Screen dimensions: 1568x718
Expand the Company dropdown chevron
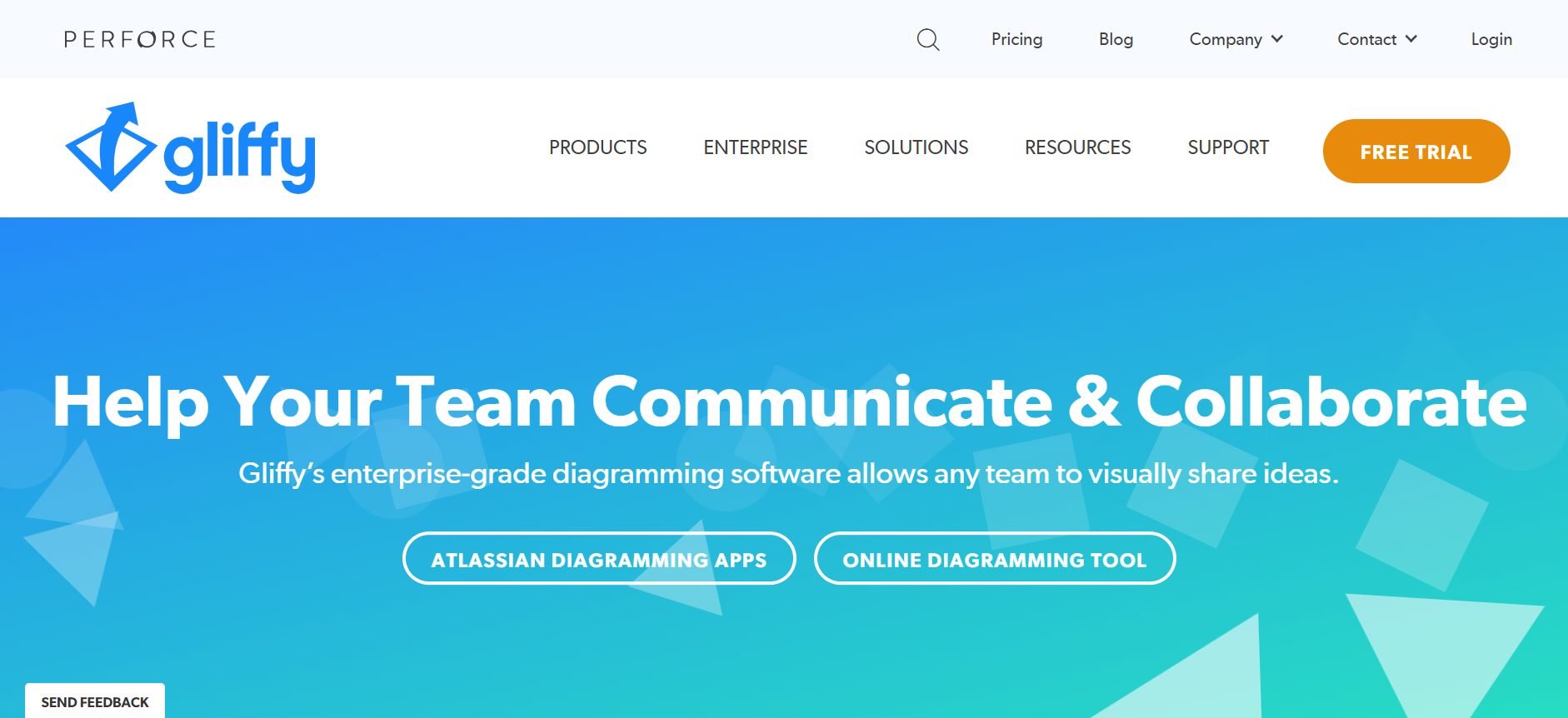tap(1277, 39)
